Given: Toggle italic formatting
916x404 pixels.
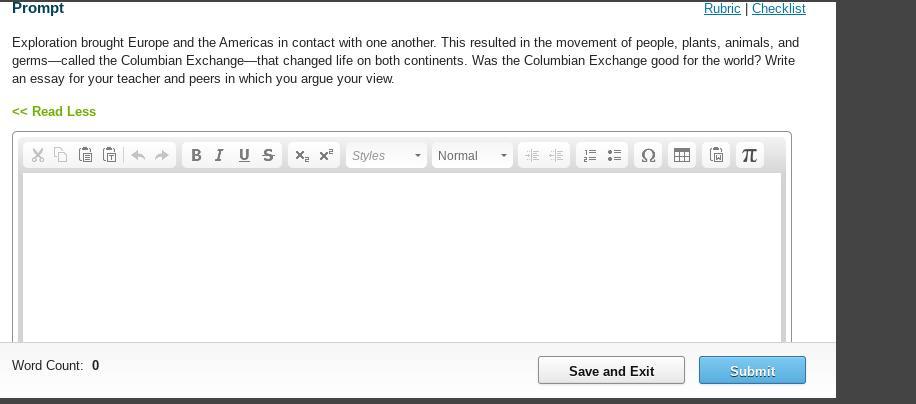Looking at the screenshot, I should [x=220, y=155].
